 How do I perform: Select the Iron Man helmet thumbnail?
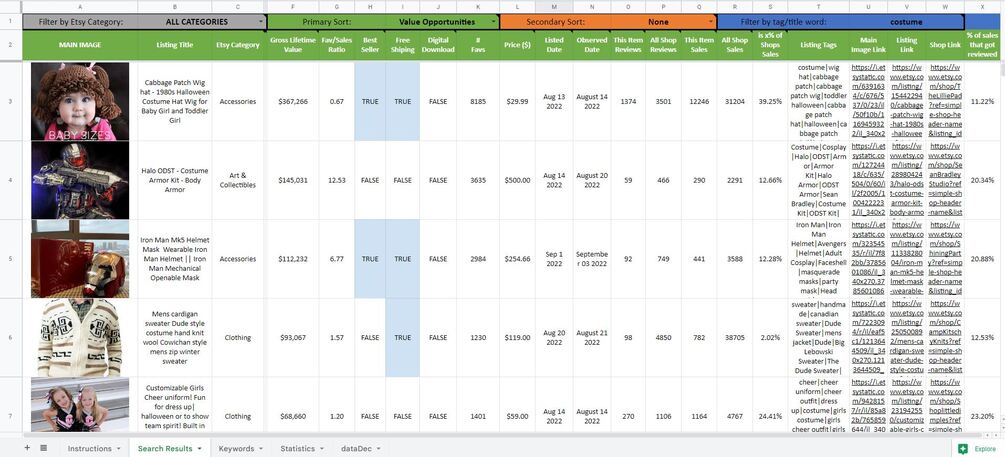[x=79, y=259]
